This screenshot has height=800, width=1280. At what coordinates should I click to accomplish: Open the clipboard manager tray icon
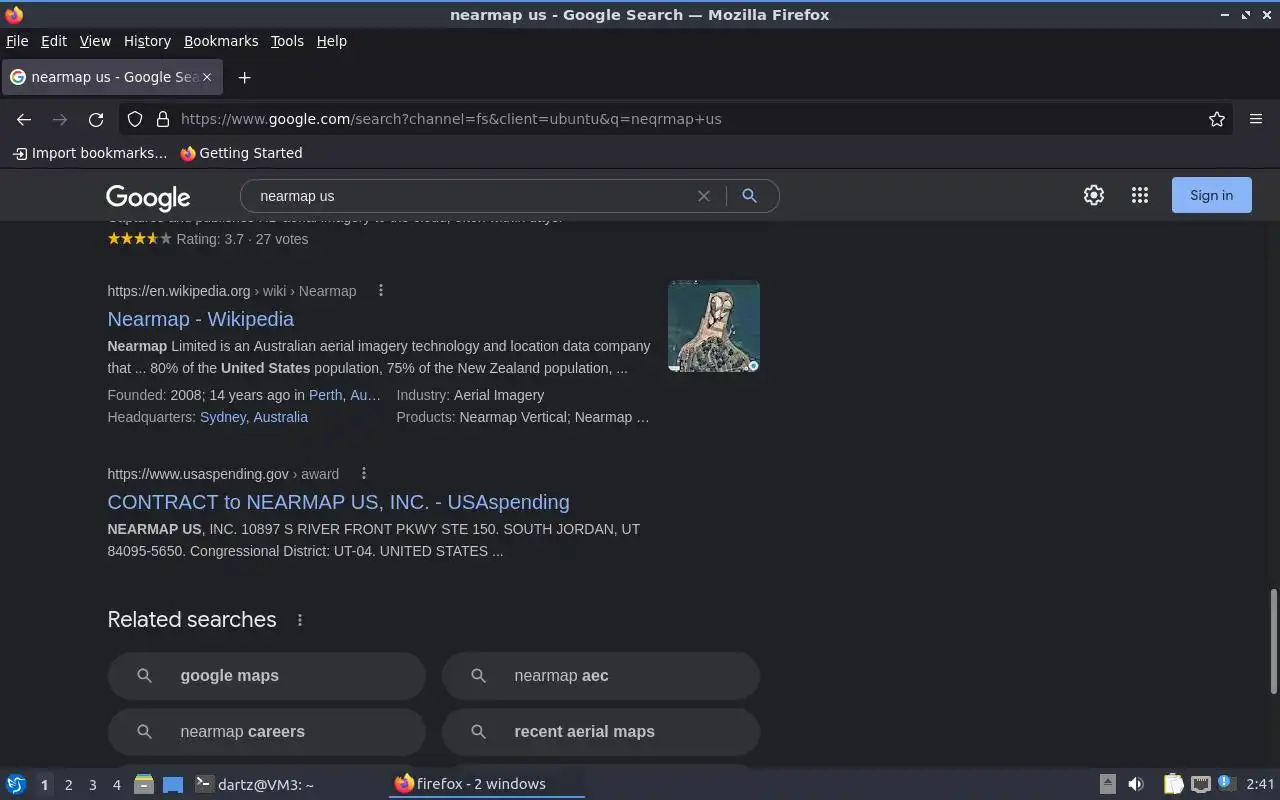1173,784
